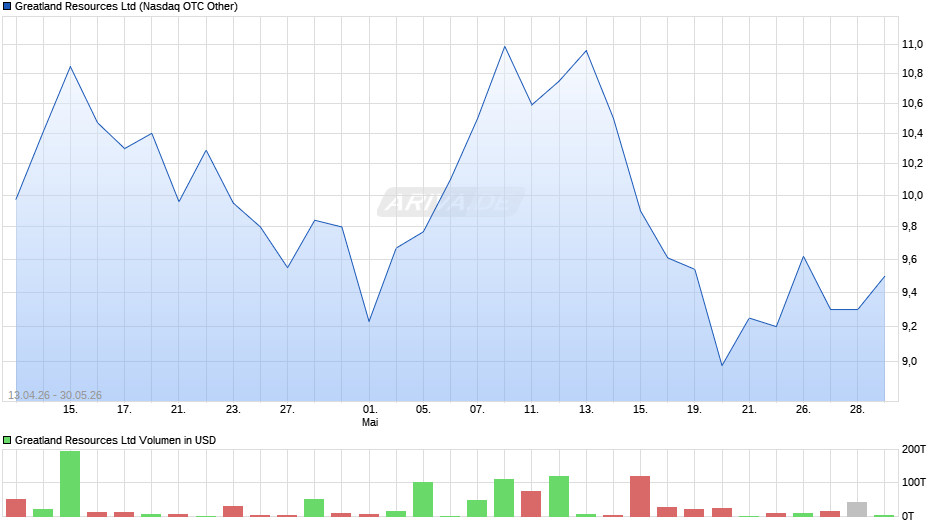The height and width of the screenshot is (526, 940).
Task: Click the blue legend square beside Greatland Resources title
Action: pyautogui.click(x=7, y=7)
